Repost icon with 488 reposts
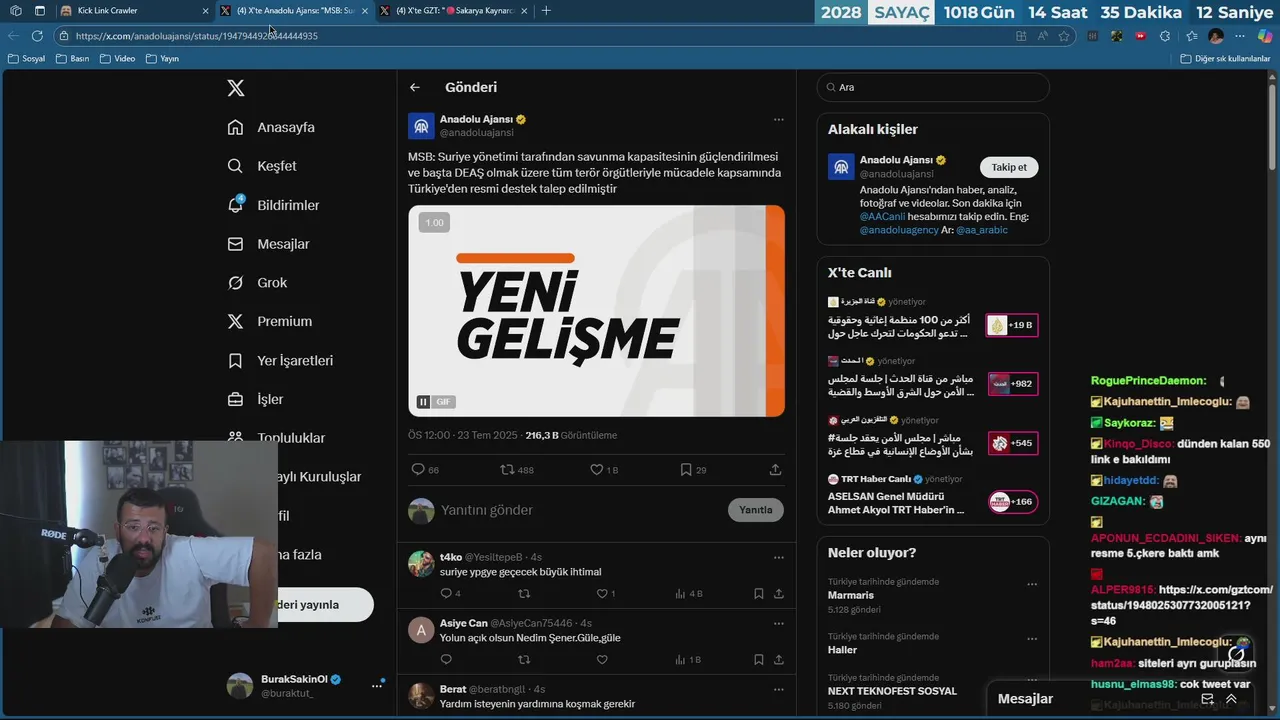The width and height of the screenshot is (1280, 720). coord(508,469)
